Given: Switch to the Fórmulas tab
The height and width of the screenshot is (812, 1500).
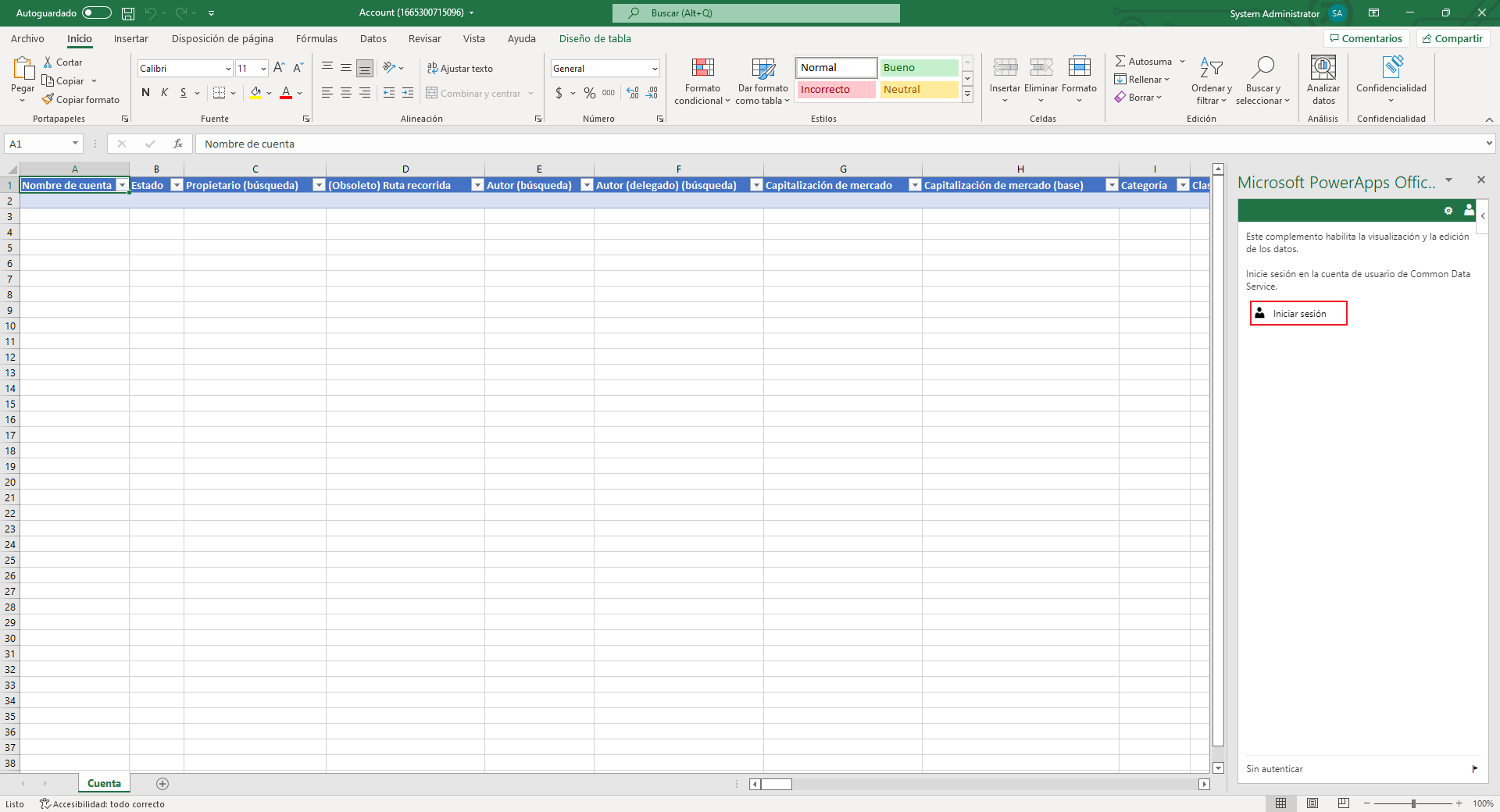Looking at the screenshot, I should click(316, 38).
